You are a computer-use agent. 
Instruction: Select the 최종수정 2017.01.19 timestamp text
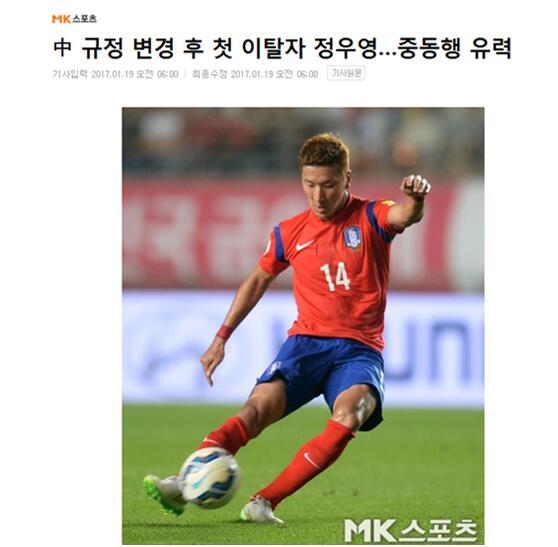[255, 74]
